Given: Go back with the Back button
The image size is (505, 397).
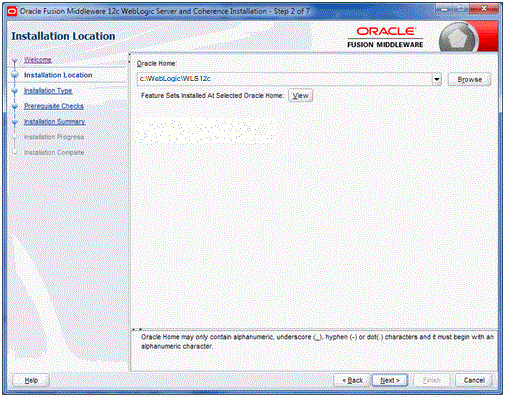Looking at the screenshot, I should [x=352, y=380].
